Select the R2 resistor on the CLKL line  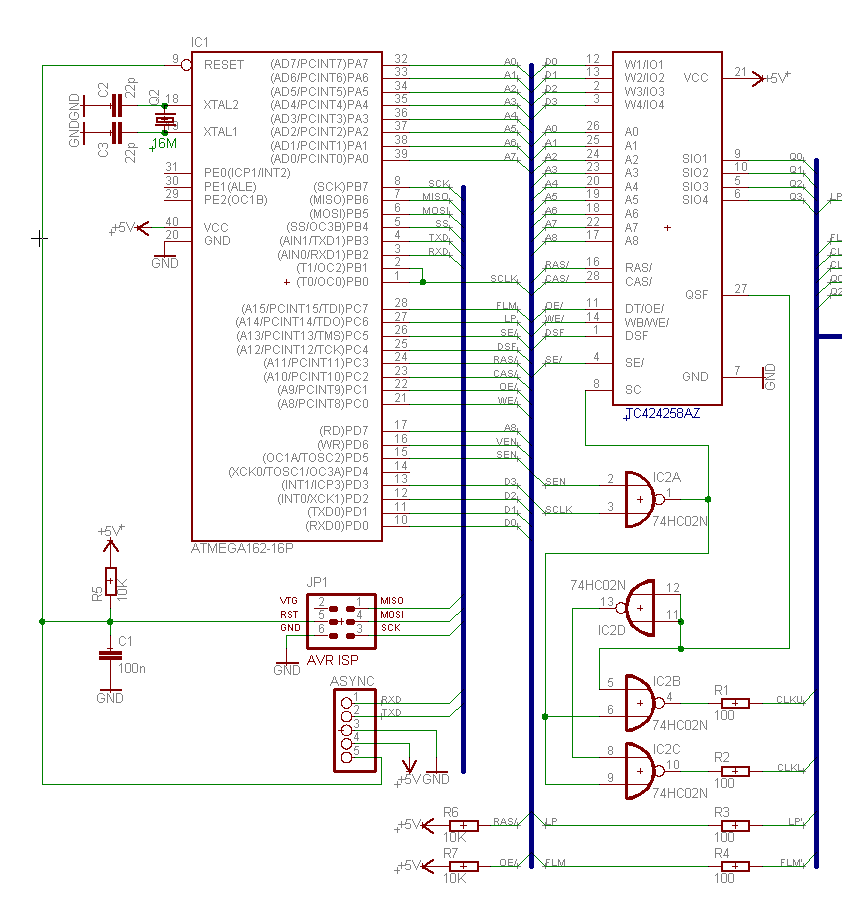pyautogui.click(x=735, y=771)
